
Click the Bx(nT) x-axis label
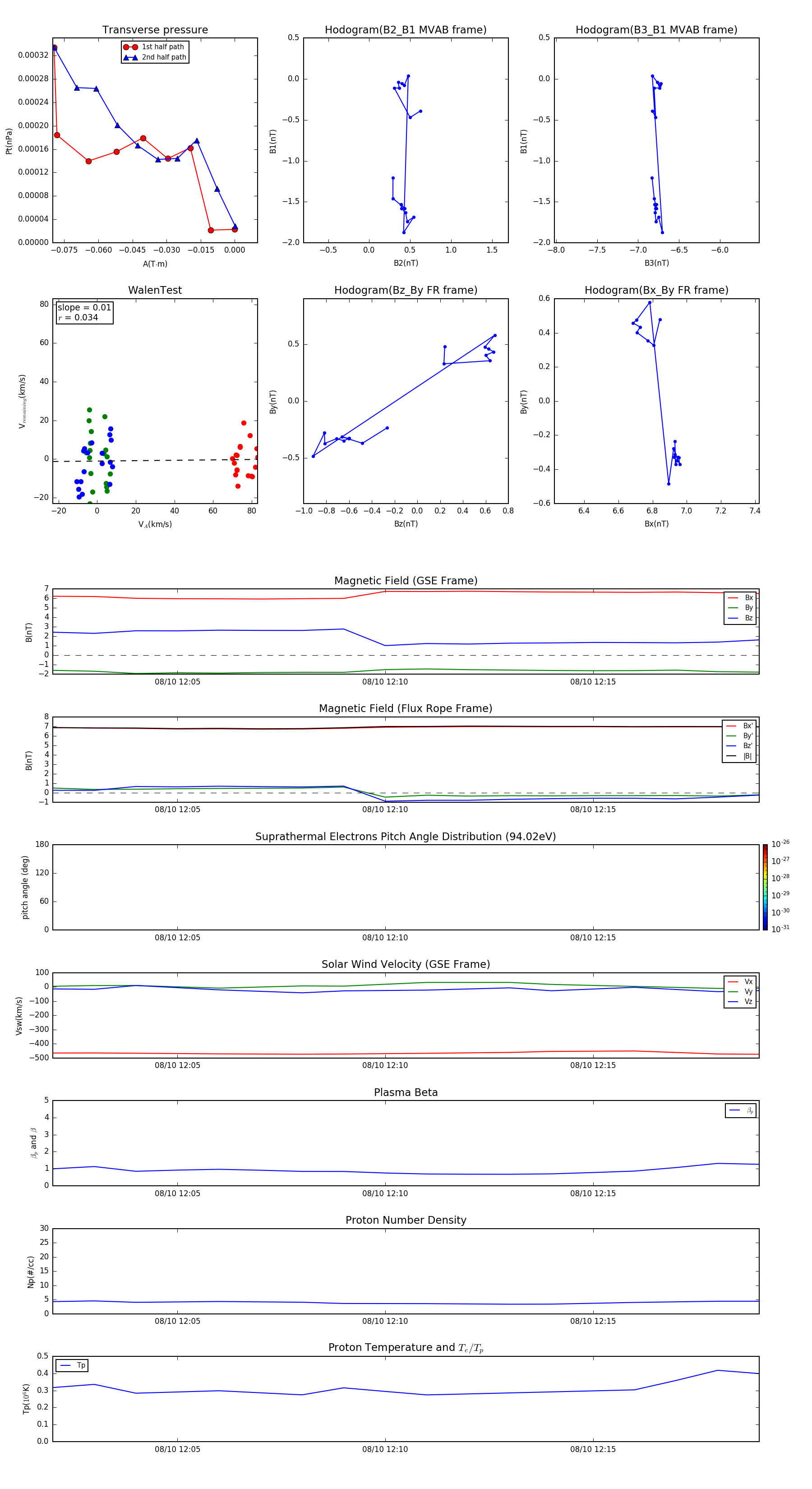(656, 524)
